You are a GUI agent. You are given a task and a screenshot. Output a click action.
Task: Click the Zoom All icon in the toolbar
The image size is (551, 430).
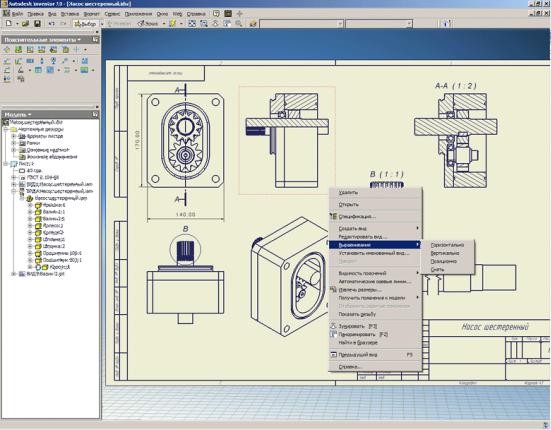pyautogui.click(x=192, y=24)
